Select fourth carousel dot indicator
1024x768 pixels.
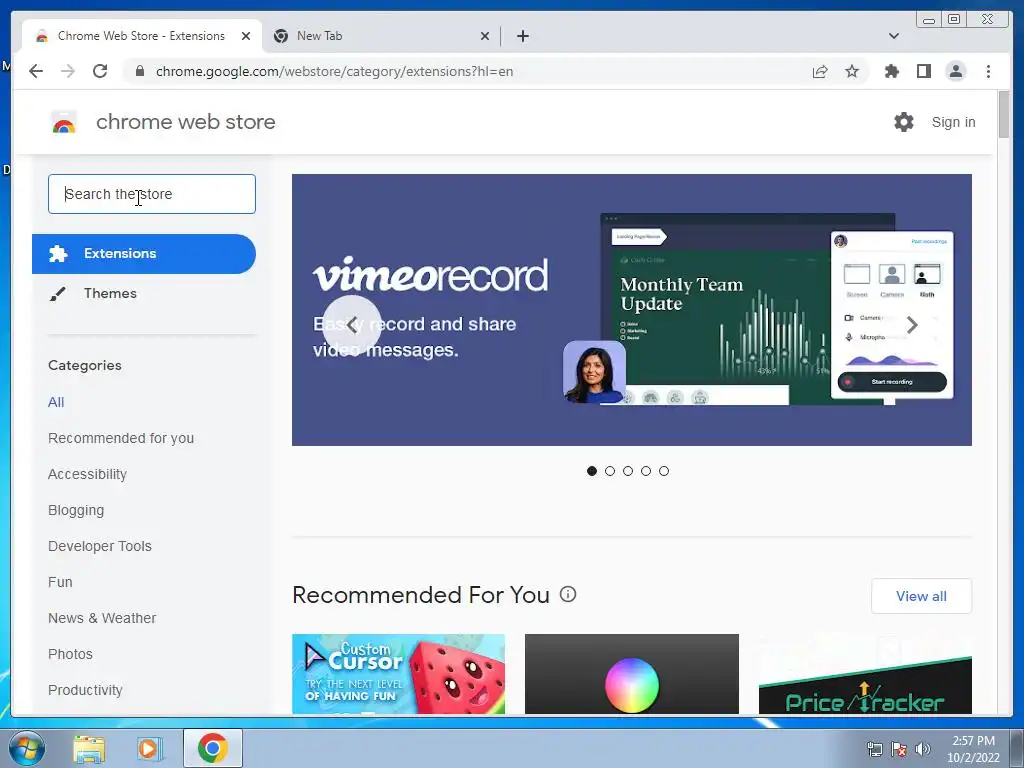coord(646,471)
